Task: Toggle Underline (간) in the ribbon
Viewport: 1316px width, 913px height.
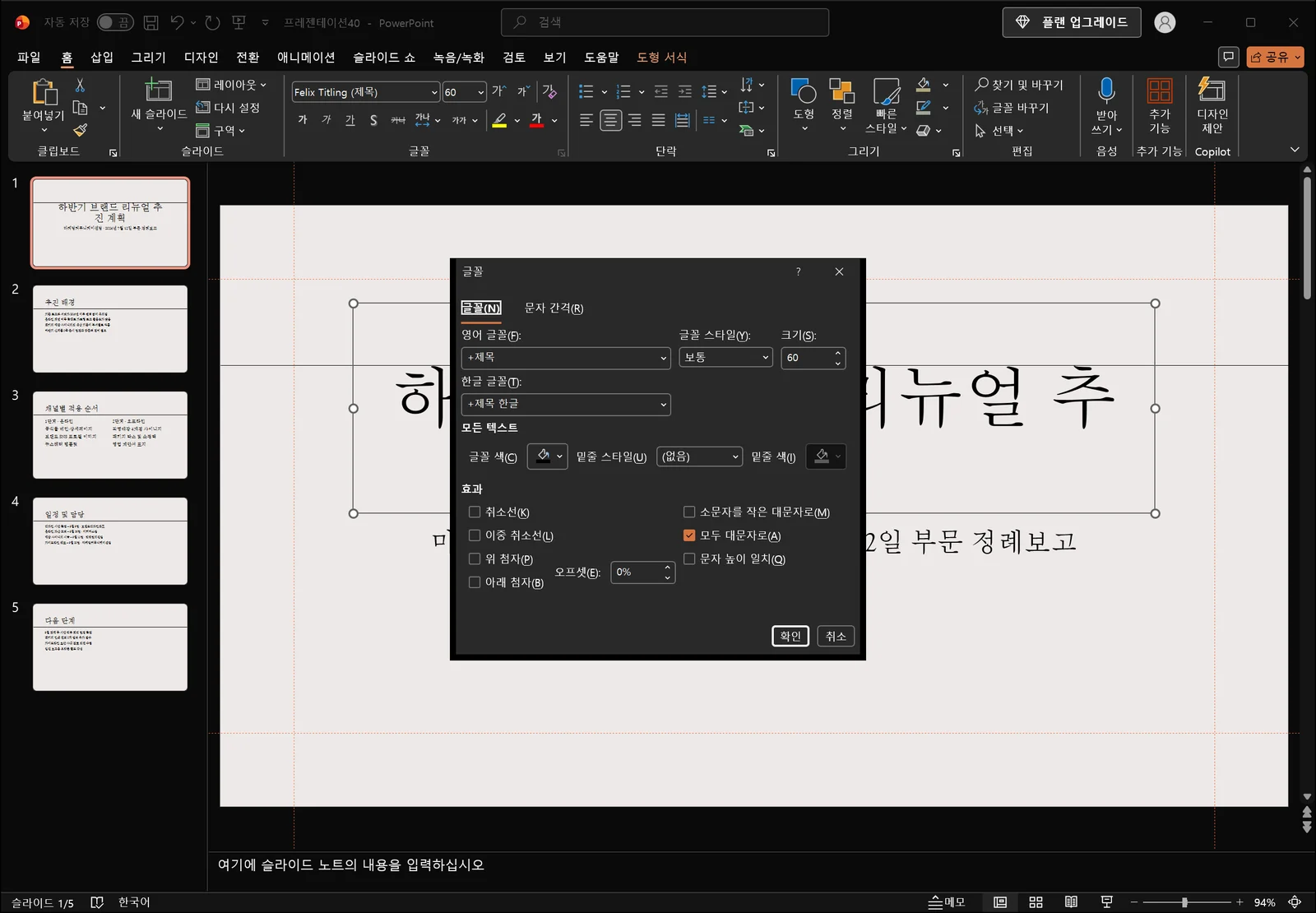Action: click(x=350, y=120)
